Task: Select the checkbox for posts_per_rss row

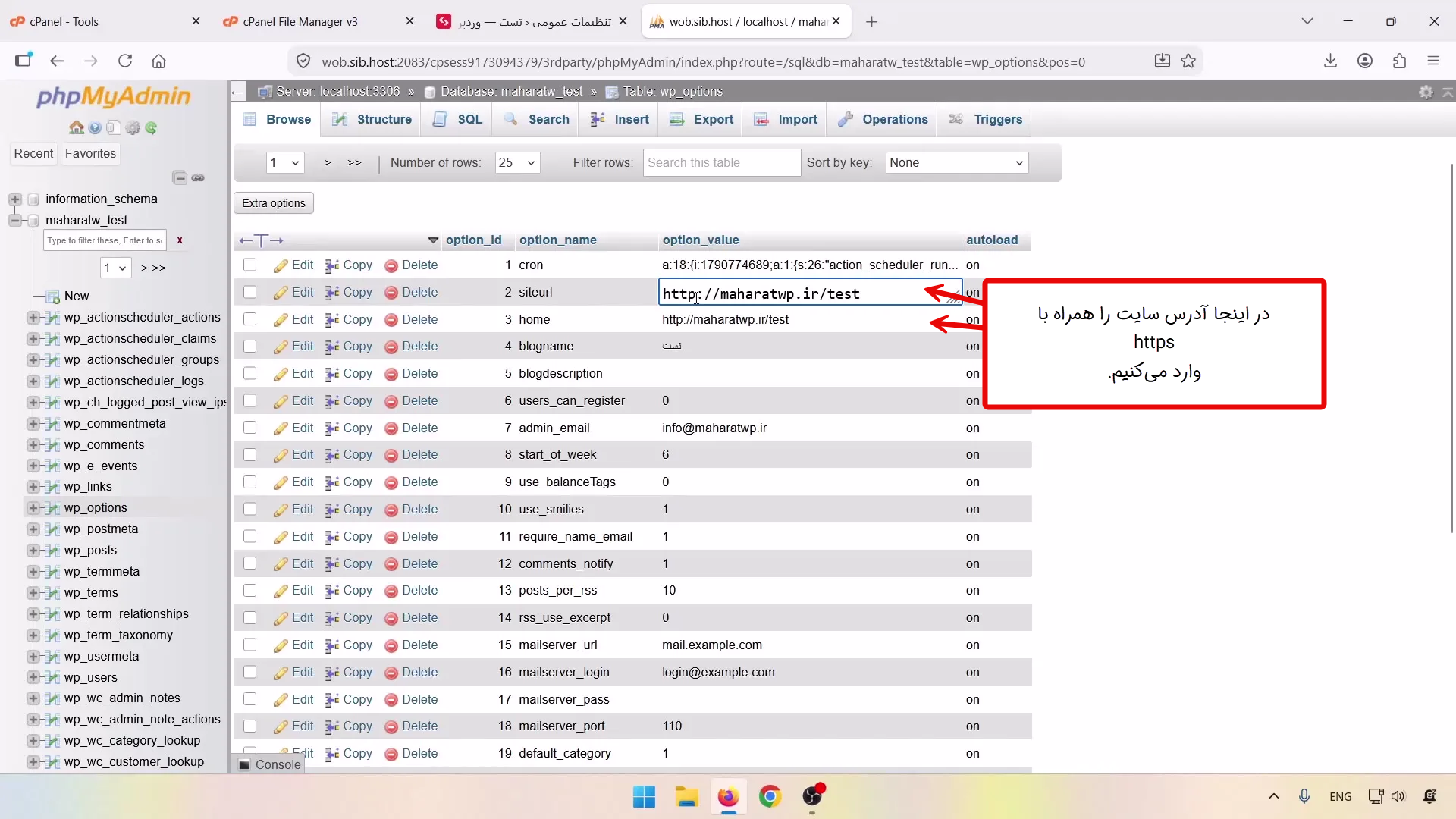Action: click(249, 591)
